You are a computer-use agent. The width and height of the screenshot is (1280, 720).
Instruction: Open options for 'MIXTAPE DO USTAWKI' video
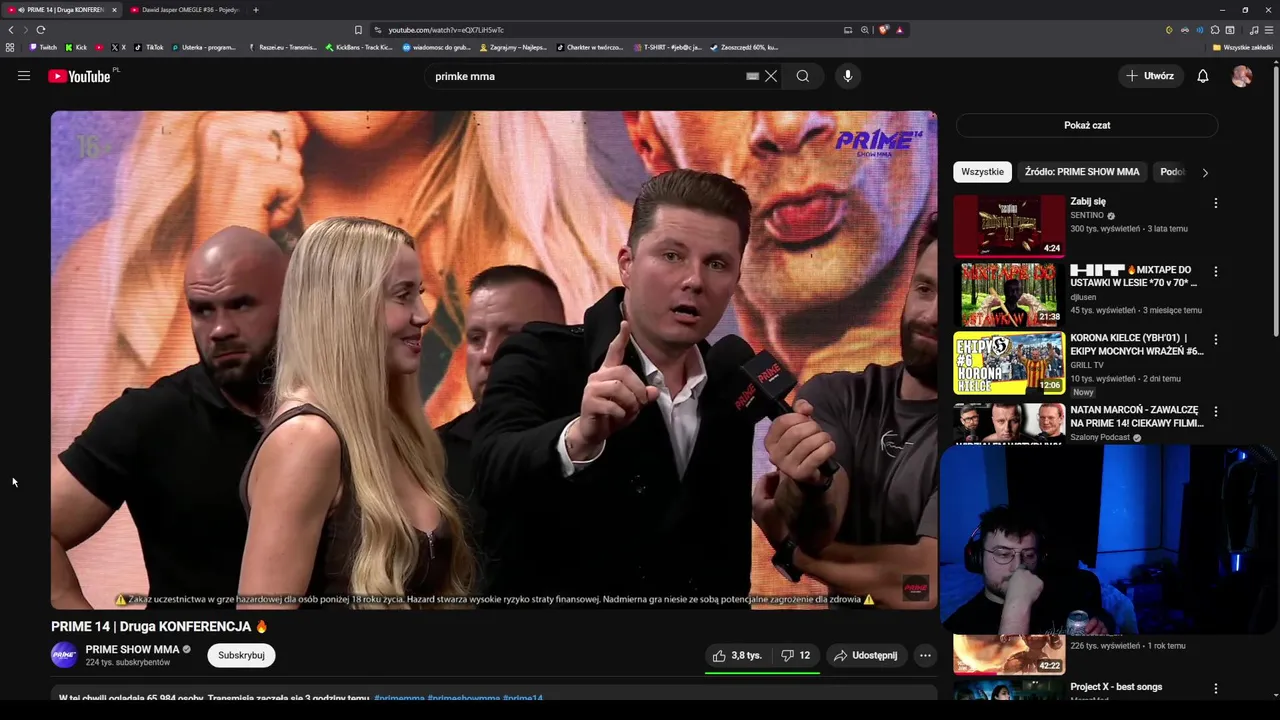pyautogui.click(x=1216, y=271)
